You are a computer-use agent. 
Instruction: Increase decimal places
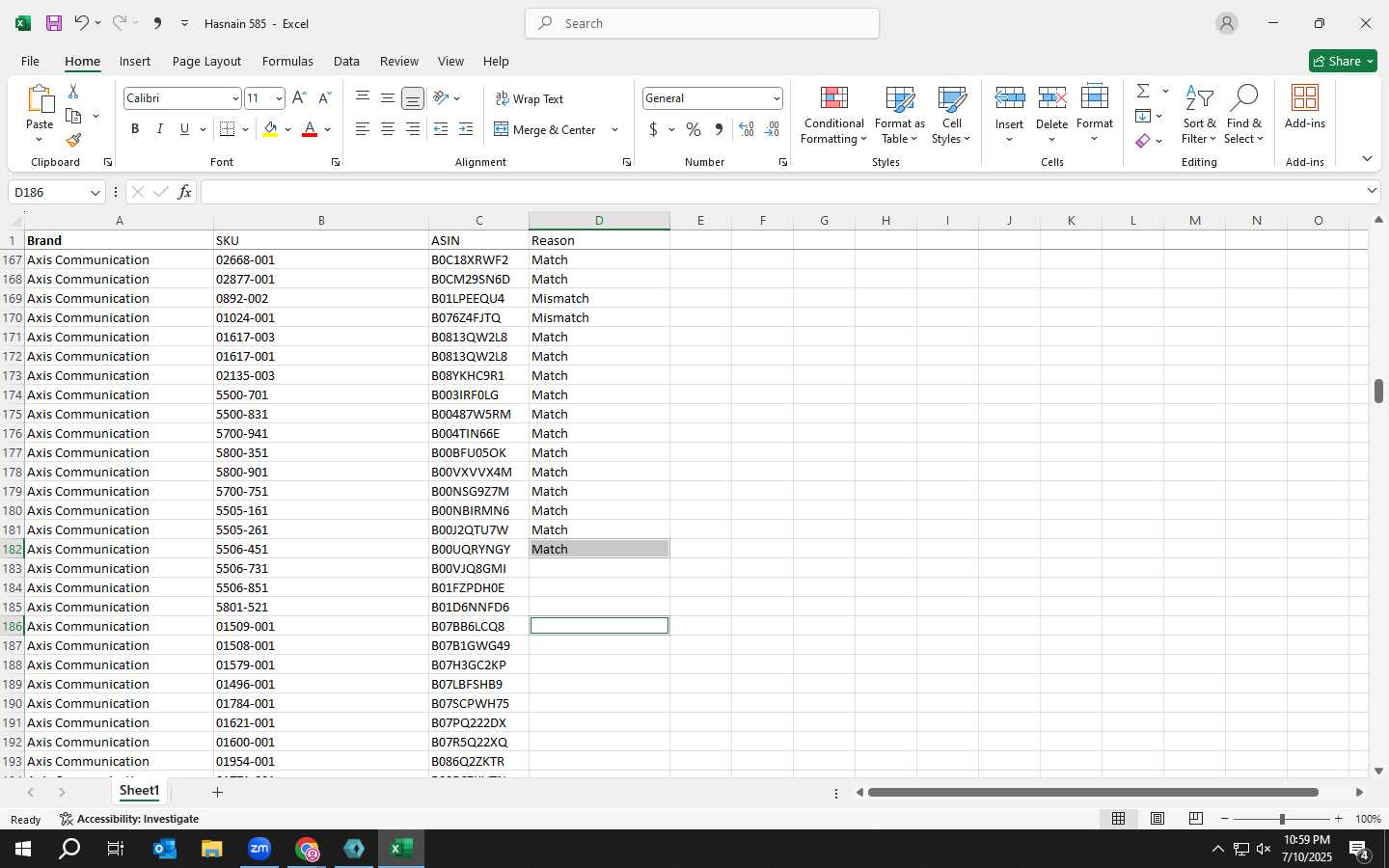[747, 129]
